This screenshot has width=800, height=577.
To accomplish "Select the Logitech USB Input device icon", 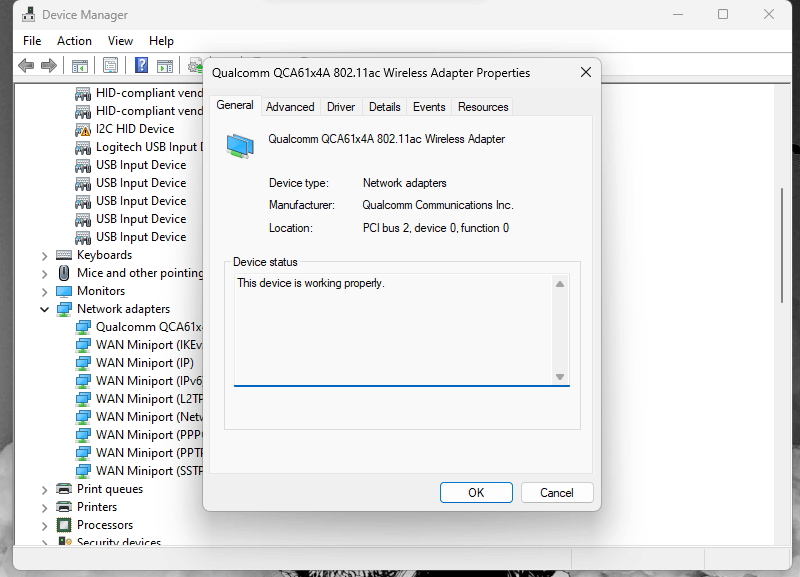I will pyautogui.click(x=83, y=147).
